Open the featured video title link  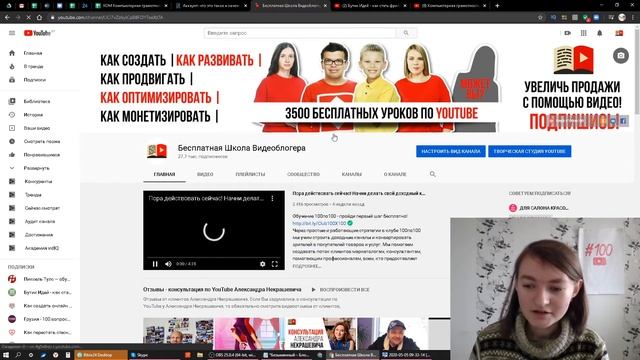click(x=359, y=193)
